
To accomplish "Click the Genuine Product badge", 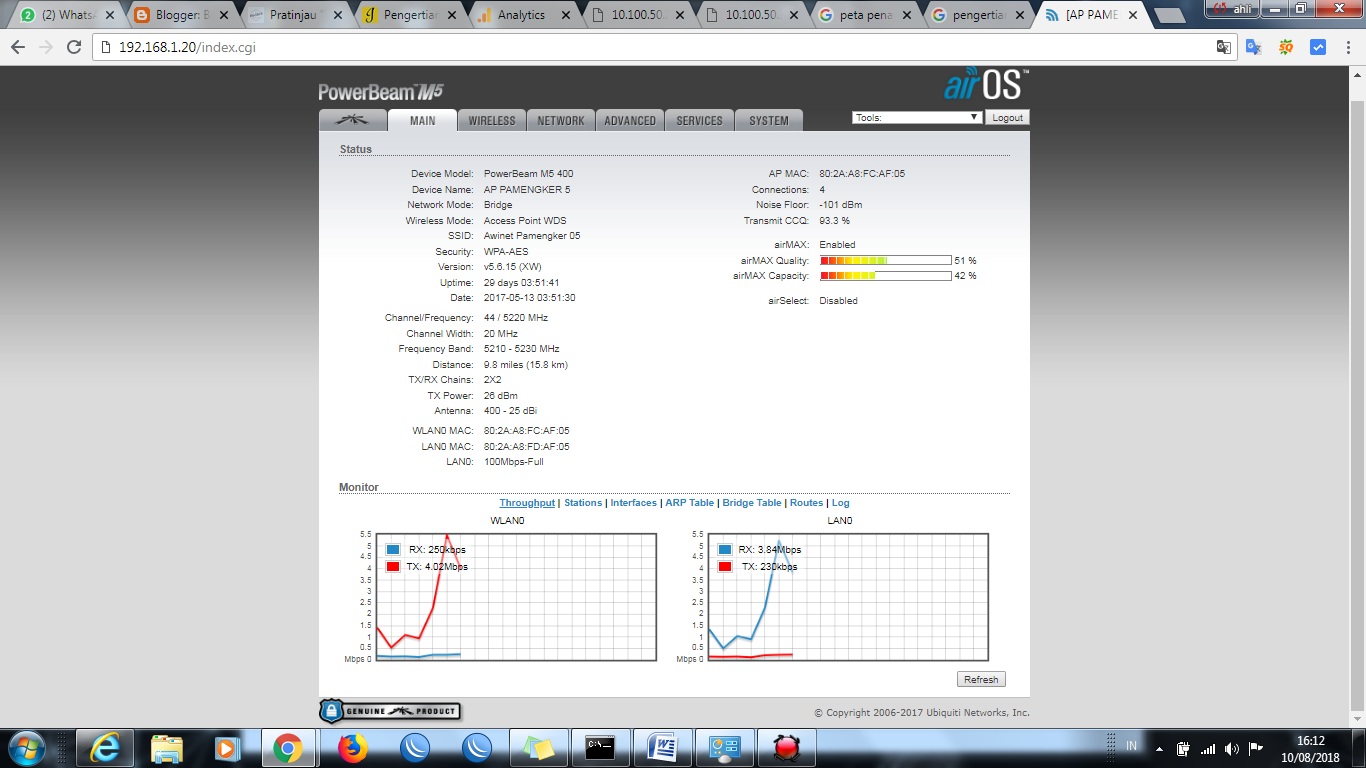I will 388,712.
